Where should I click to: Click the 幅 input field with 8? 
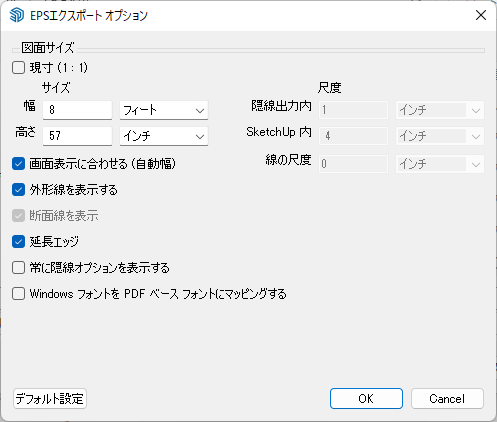[x=77, y=110]
